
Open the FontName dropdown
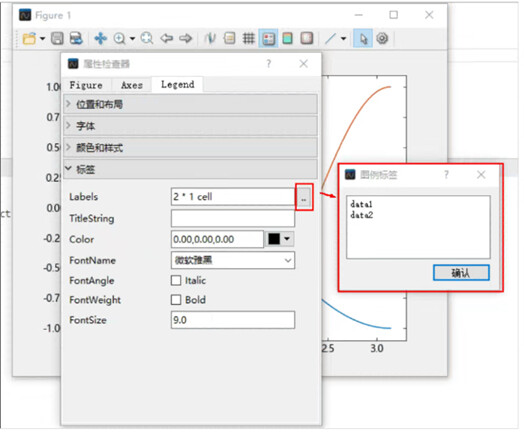233,260
